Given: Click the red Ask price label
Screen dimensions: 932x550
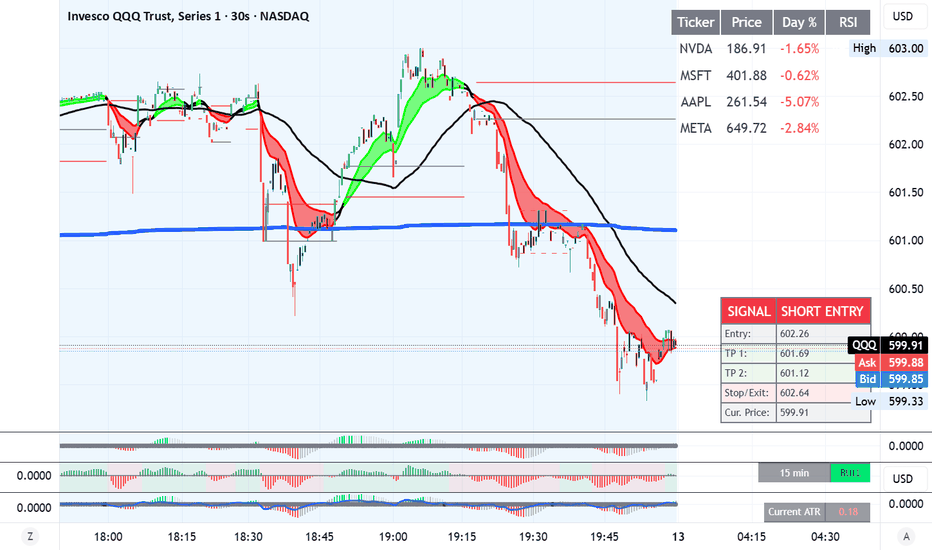Looking at the screenshot, I should coord(891,362).
